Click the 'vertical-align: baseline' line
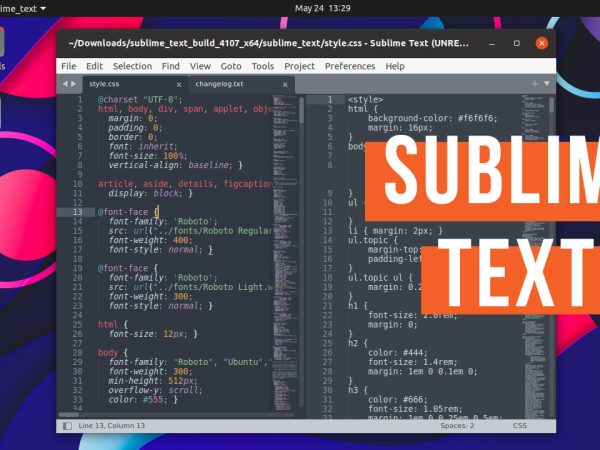The width and height of the screenshot is (600, 450). point(175,165)
